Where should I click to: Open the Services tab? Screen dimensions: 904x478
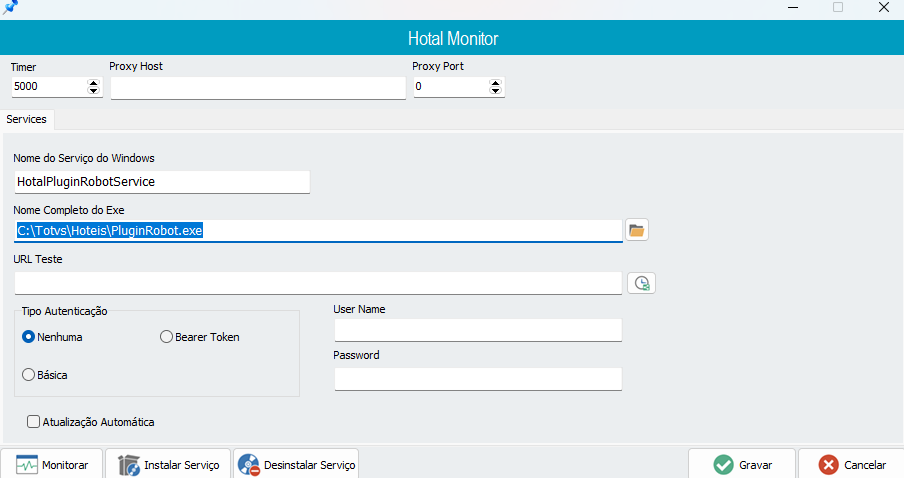(27, 119)
